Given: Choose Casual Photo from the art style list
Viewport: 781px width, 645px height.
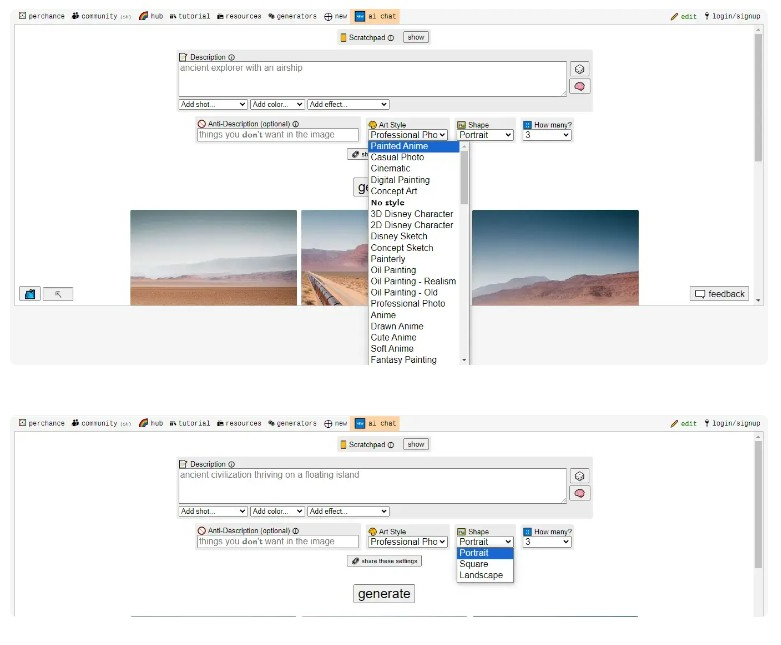Looking at the screenshot, I should click(x=414, y=157).
